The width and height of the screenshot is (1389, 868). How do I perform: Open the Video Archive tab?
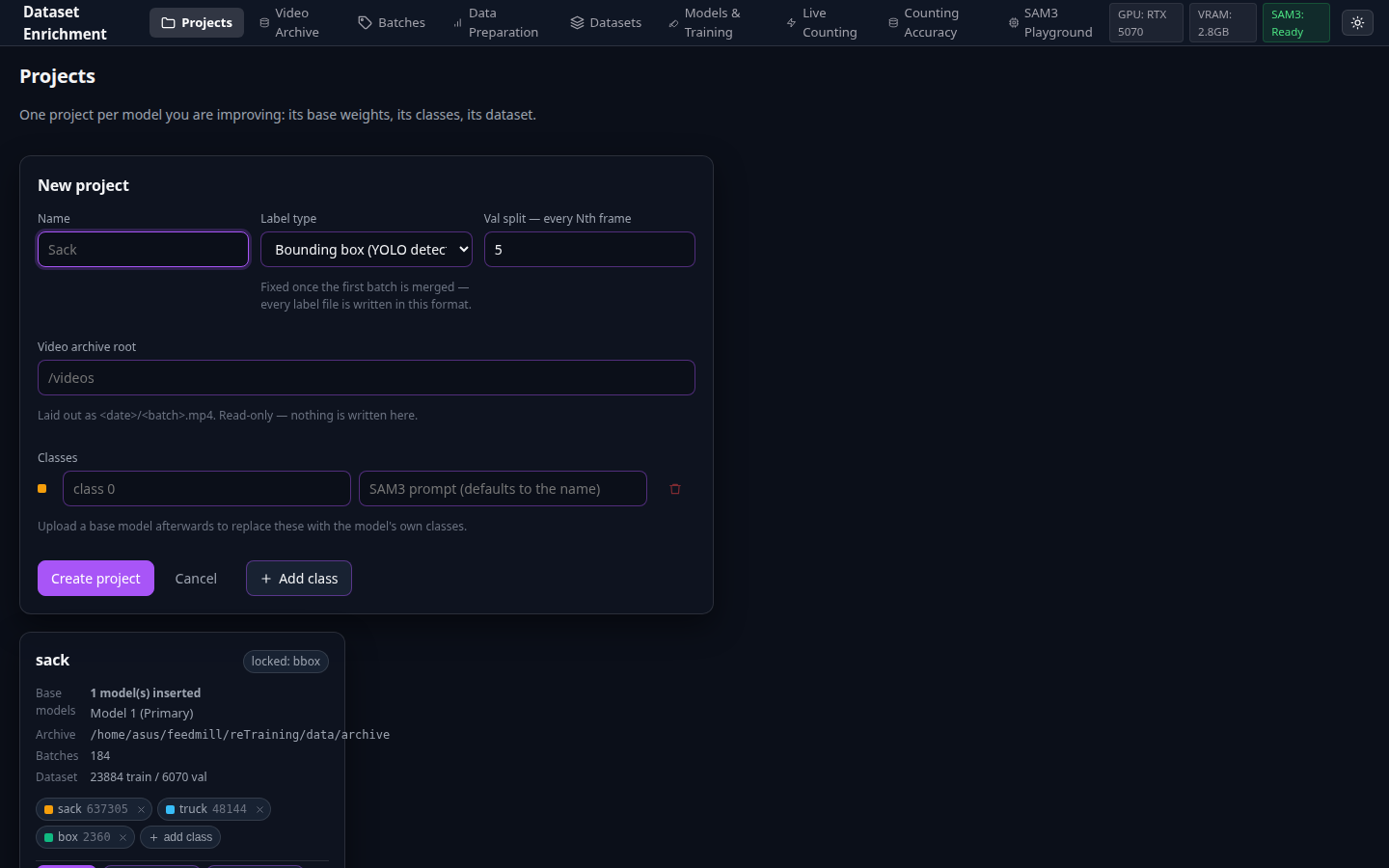tap(290, 22)
